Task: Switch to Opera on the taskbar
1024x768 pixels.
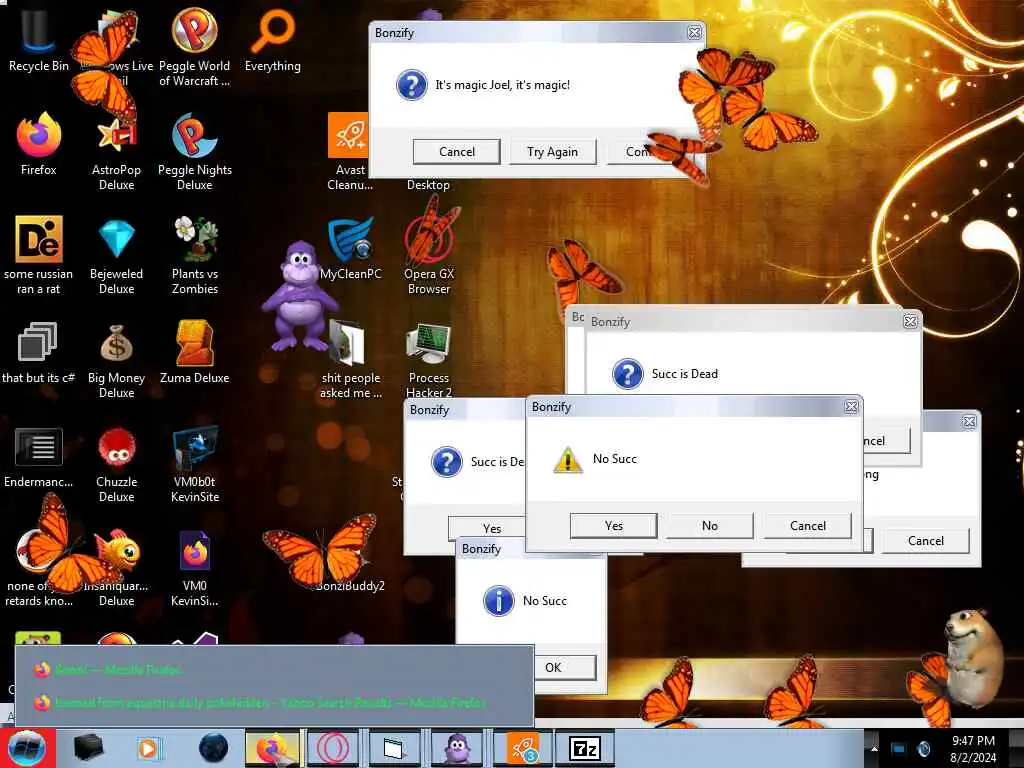Action: pyautogui.click(x=333, y=748)
